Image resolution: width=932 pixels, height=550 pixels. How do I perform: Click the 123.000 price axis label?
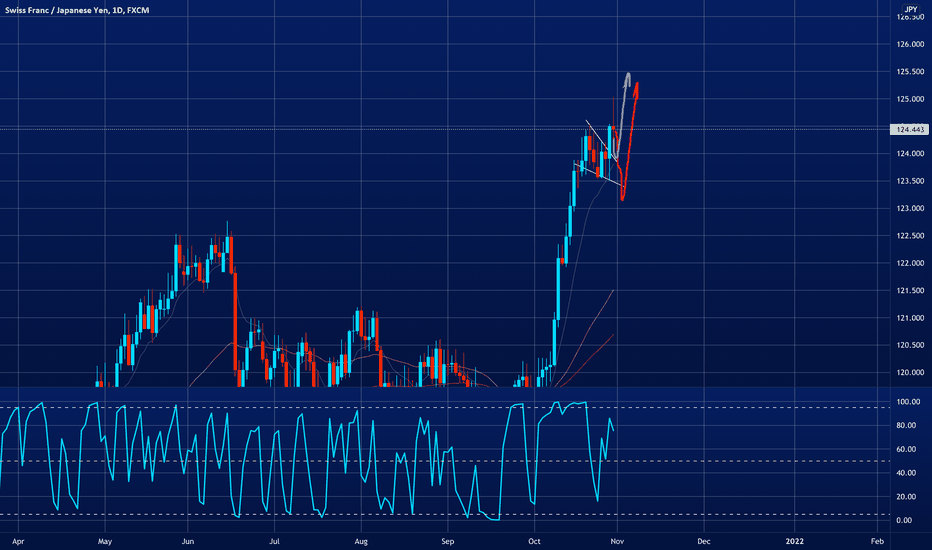(910, 209)
